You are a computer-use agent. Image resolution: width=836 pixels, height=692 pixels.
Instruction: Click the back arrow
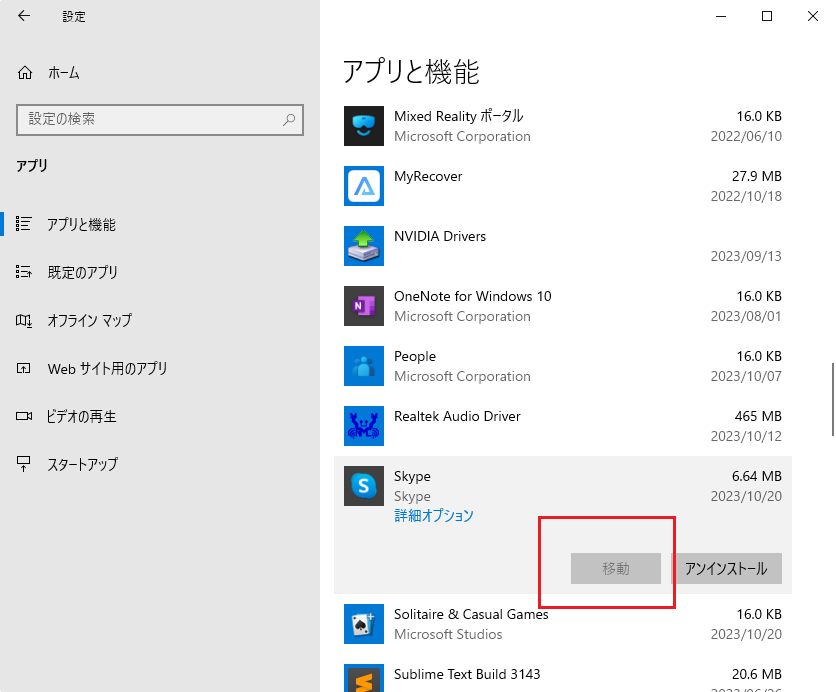23,16
